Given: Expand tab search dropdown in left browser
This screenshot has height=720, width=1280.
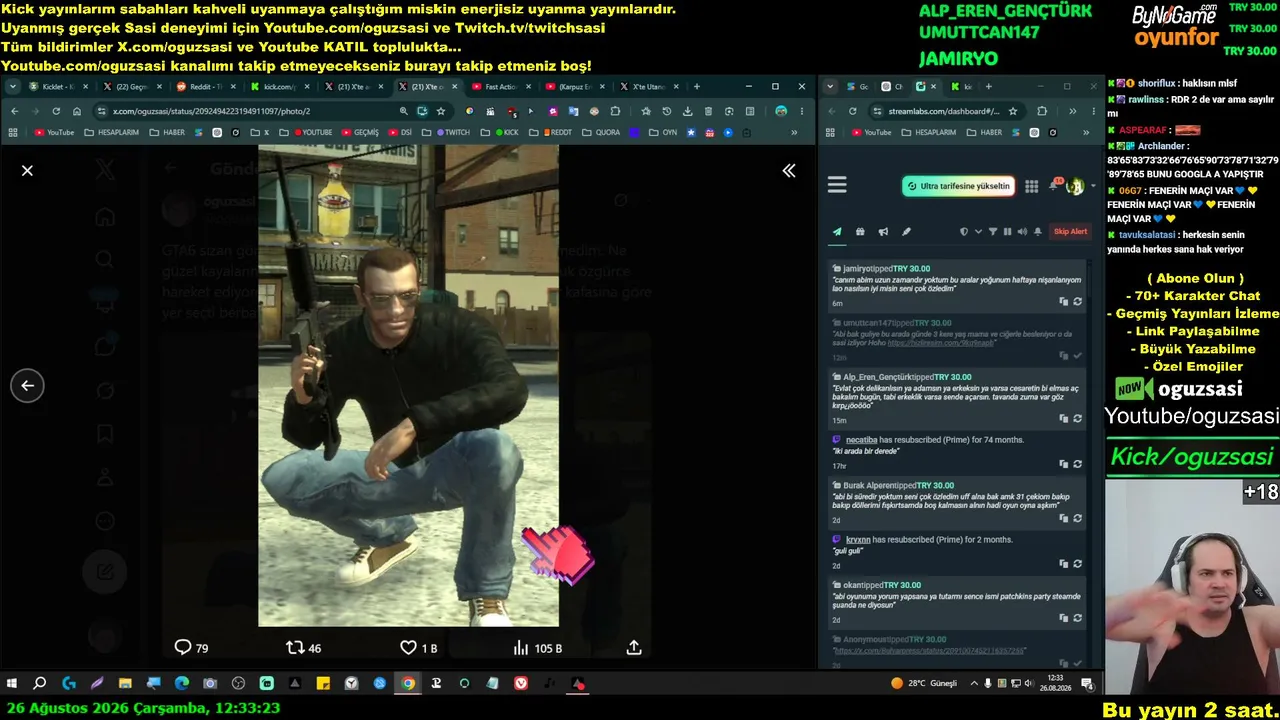Looking at the screenshot, I should click(x=13, y=87).
